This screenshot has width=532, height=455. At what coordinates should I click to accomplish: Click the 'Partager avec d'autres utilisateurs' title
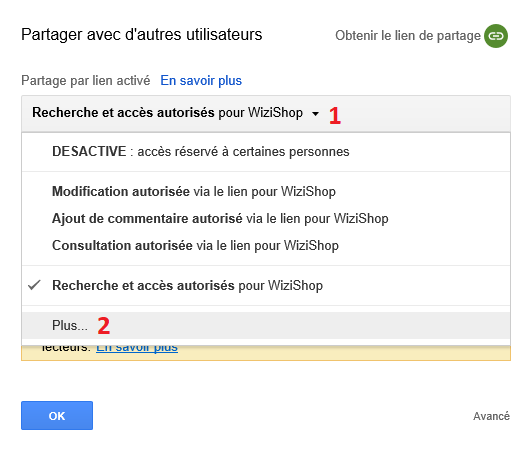tap(141, 35)
